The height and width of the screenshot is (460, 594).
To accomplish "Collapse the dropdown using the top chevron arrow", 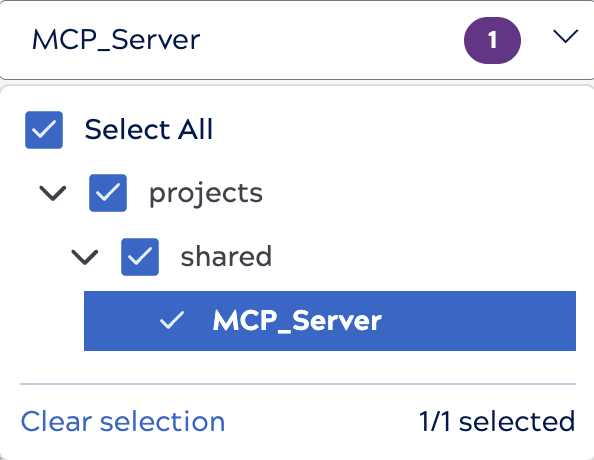I will point(565,37).
